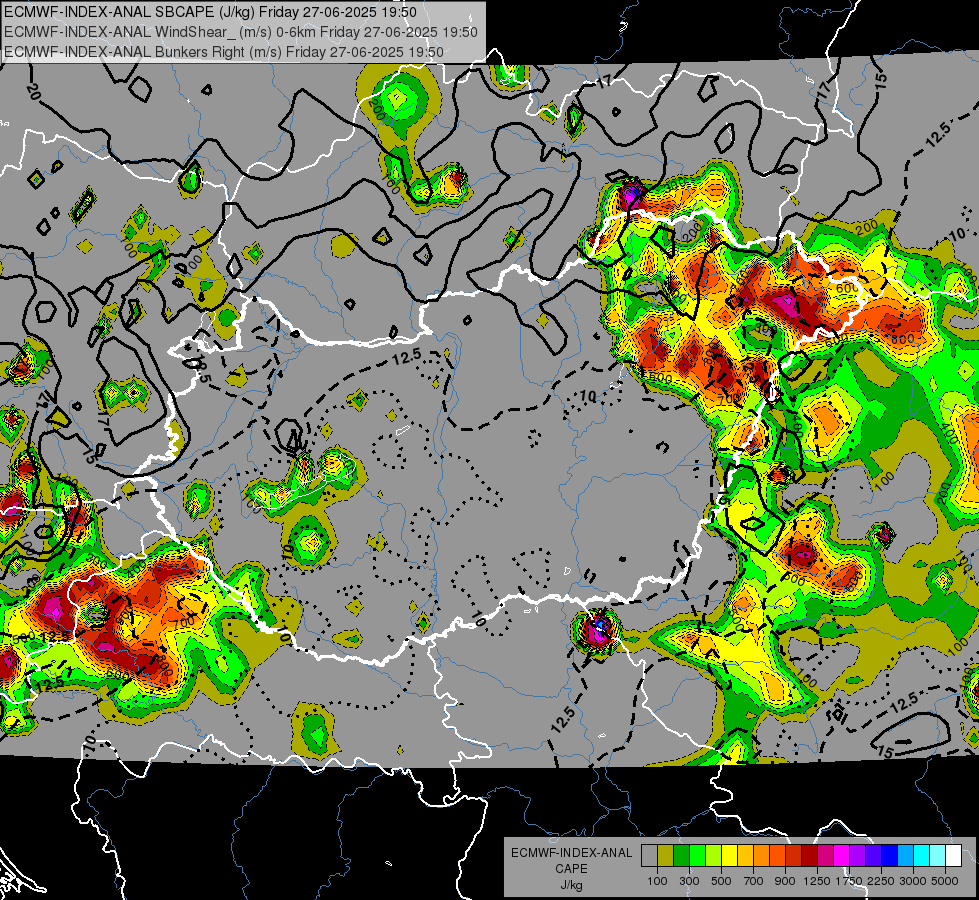Pick the yellow swatch right of 500
Screen dimensions: 979x900
(x=729, y=856)
